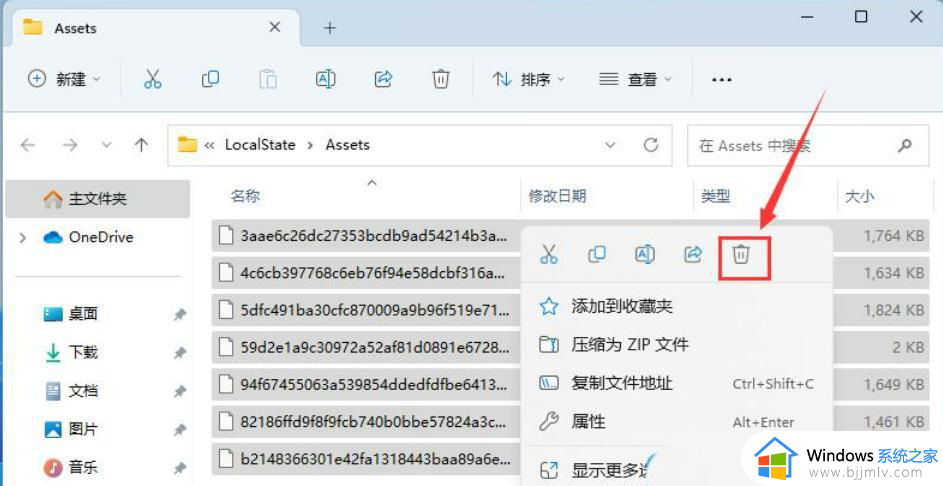943x486 pixels.
Task: Open 图片 pictures in quick access
Action: point(71,429)
